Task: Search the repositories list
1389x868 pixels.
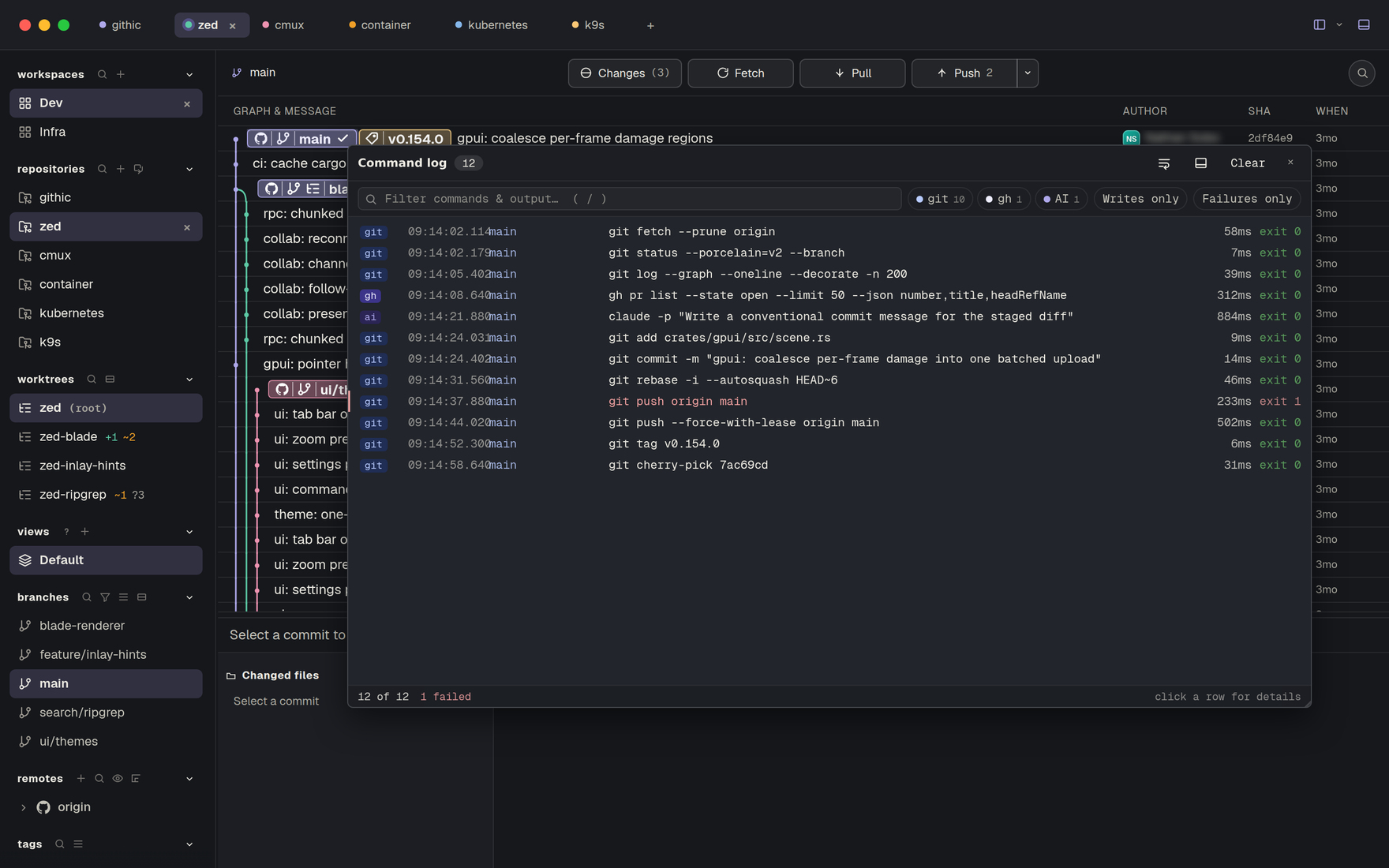Action: tap(102, 169)
